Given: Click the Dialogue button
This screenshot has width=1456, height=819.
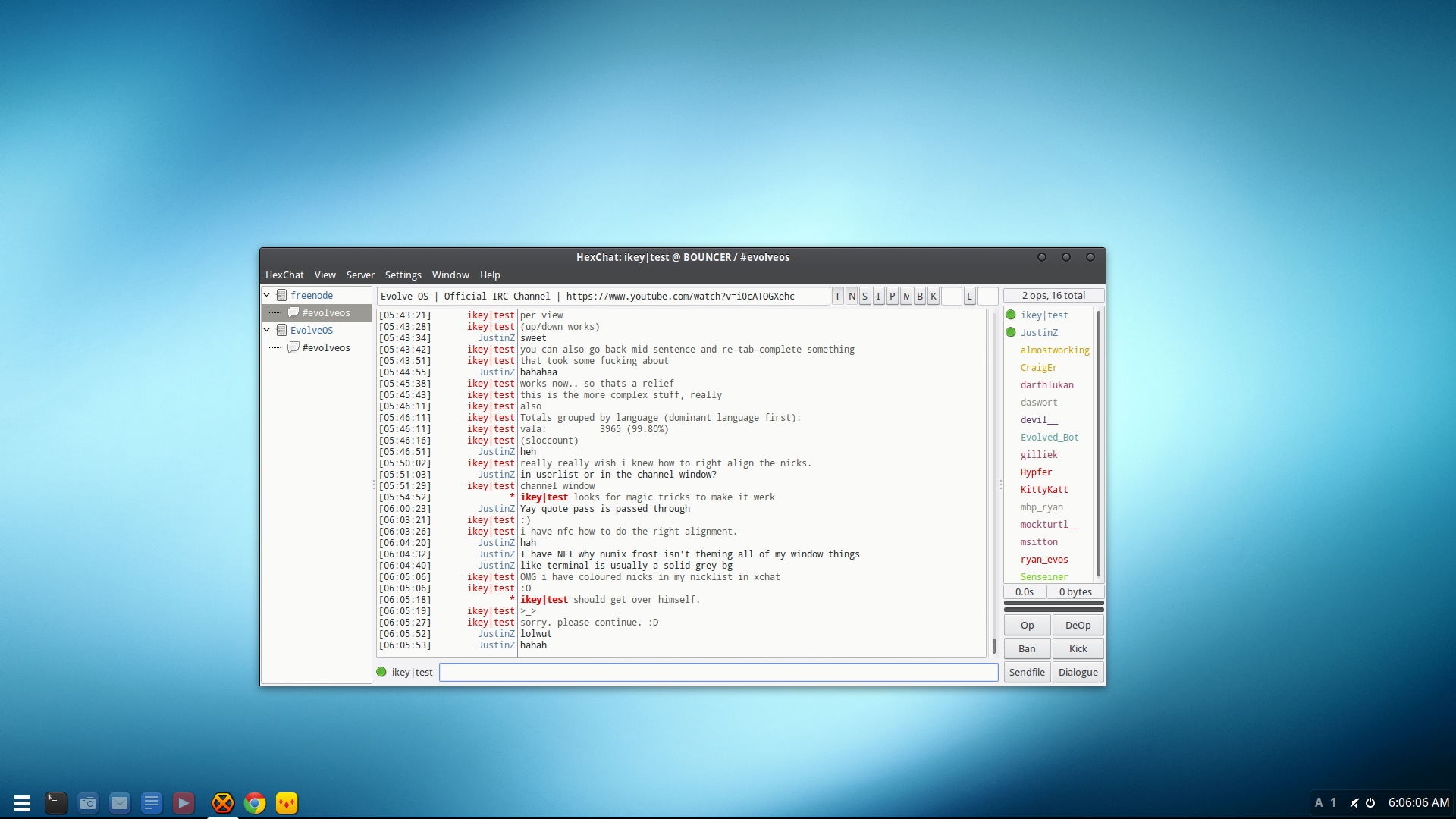Looking at the screenshot, I should coord(1078,672).
